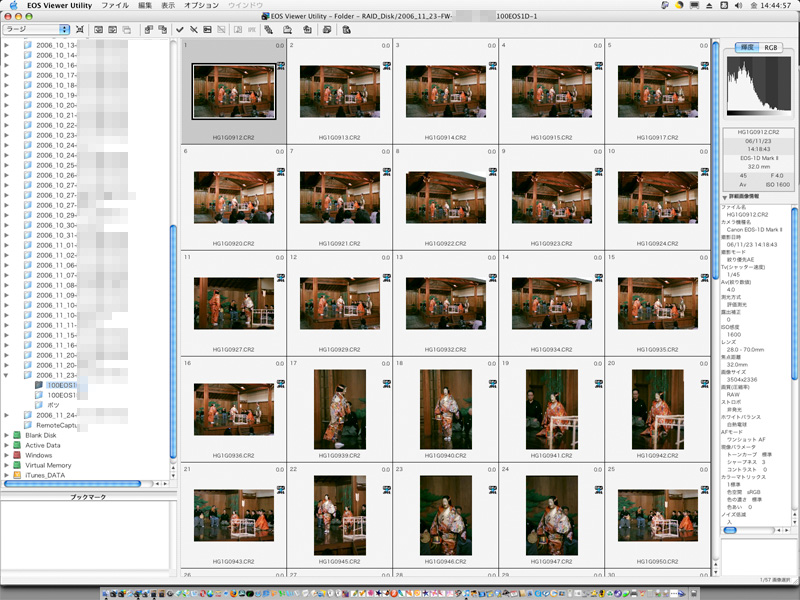This screenshot has width=800, height=600.
Task: Click the last icon at the toolbar's right end
Action: coord(346,30)
